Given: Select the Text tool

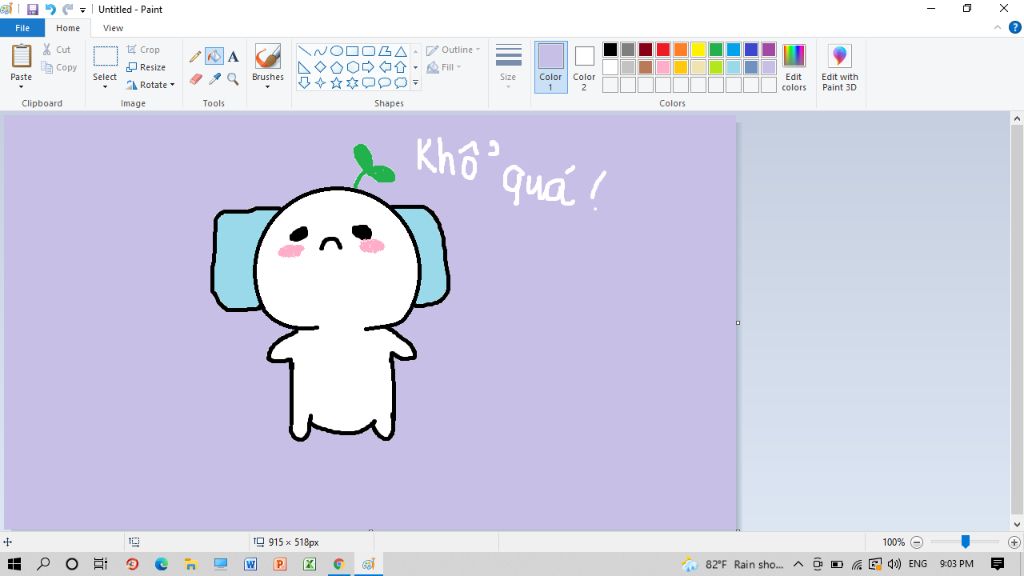Looking at the screenshot, I should coord(233,57).
